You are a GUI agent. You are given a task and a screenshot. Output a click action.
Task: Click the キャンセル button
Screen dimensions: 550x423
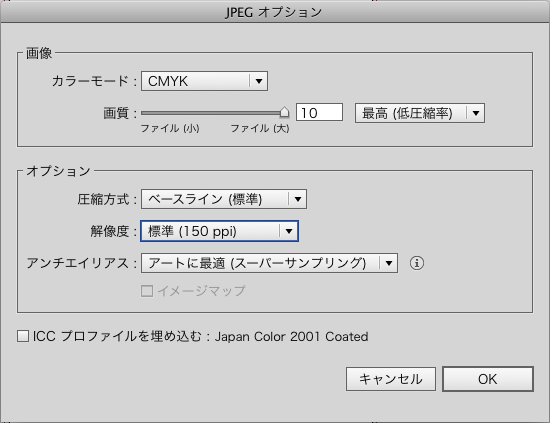391,379
